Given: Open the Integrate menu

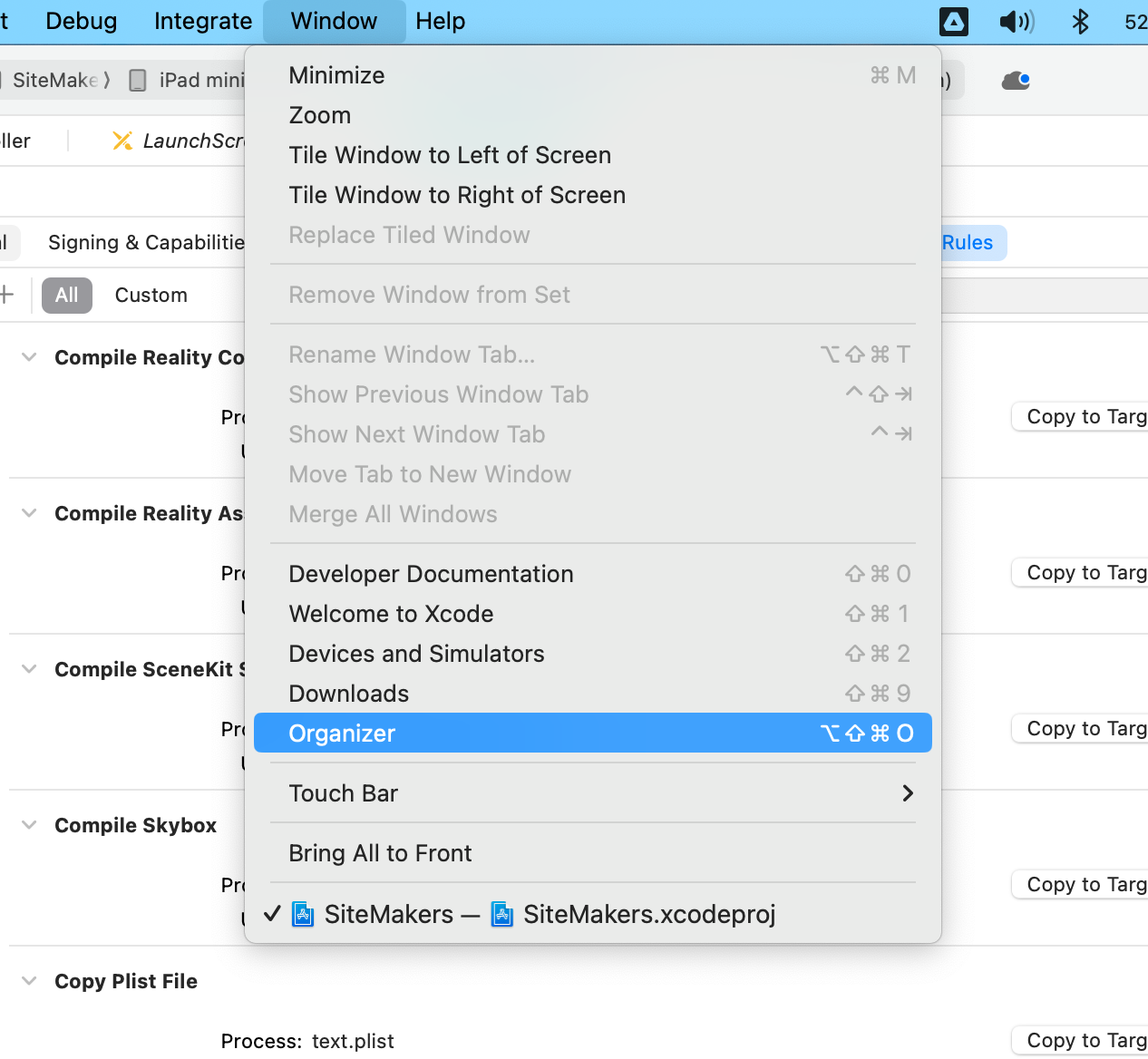Looking at the screenshot, I should [203, 21].
